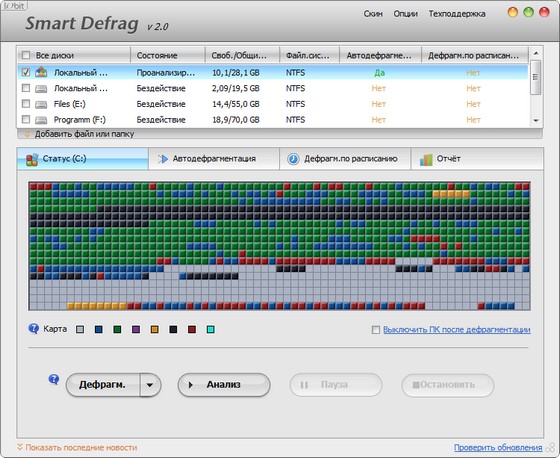The width and height of the screenshot is (560, 458).
Task: Start disk analysis with Анализ button
Action: [224, 385]
